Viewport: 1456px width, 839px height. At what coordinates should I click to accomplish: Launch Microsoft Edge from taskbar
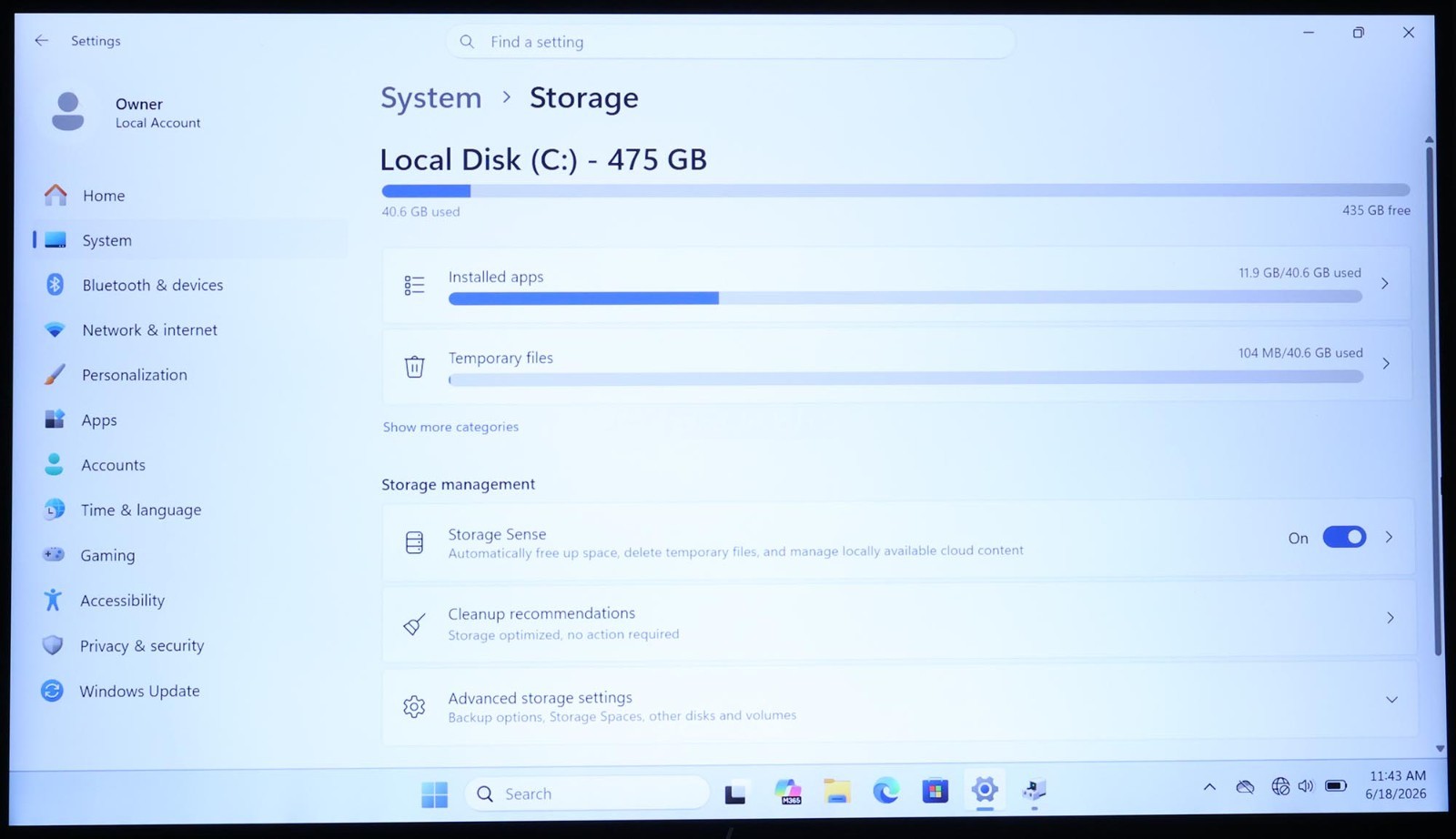[x=886, y=791]
